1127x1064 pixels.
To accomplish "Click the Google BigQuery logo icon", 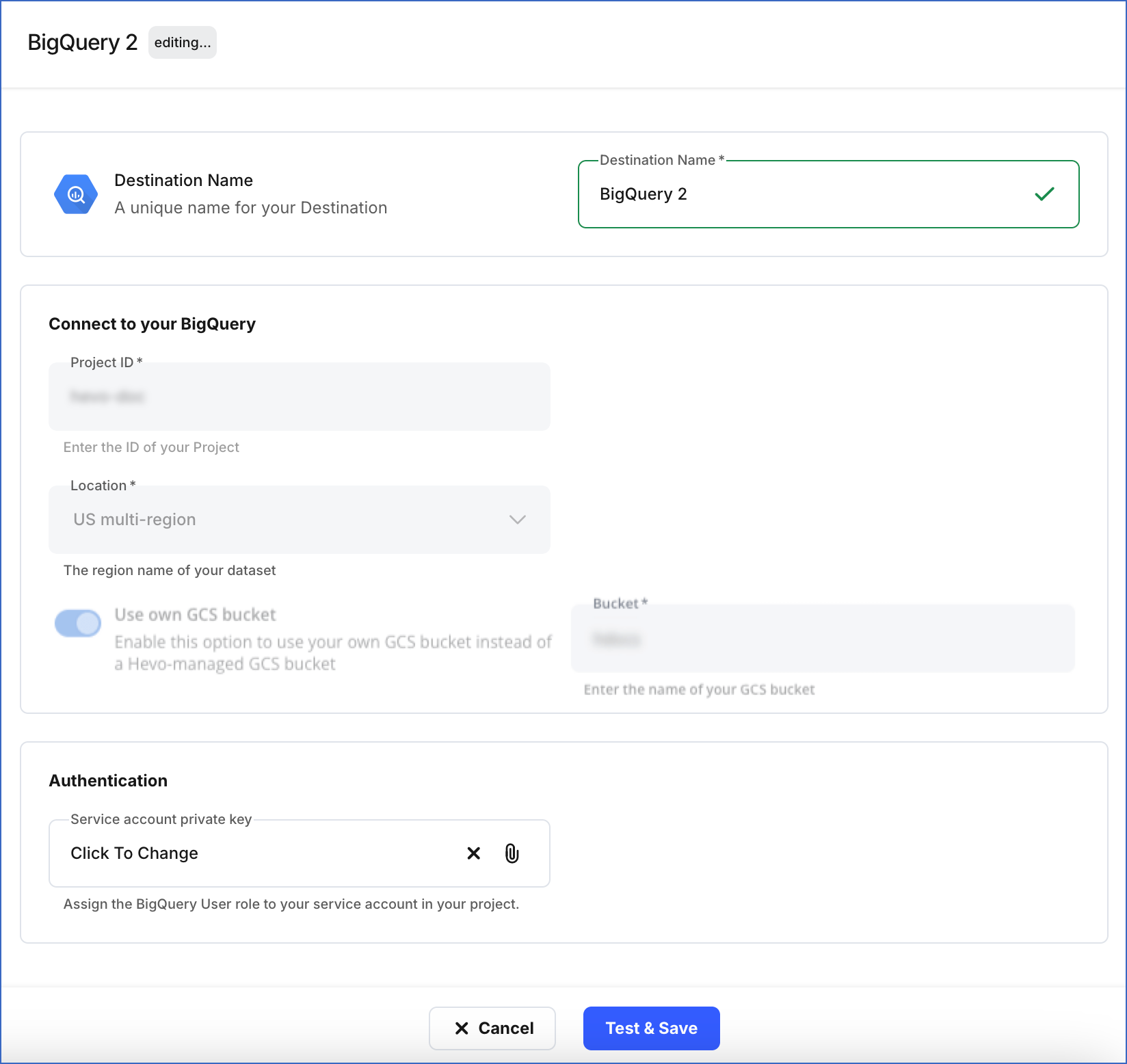I will 75,194.
